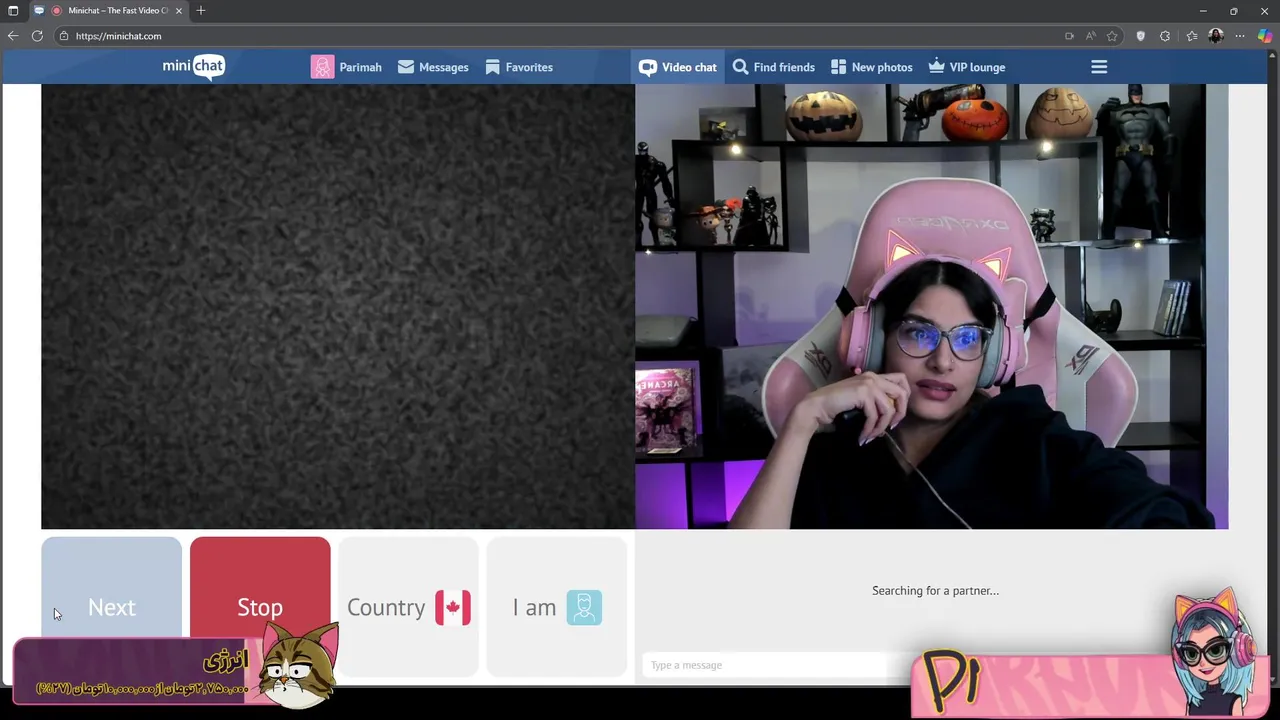The height and width of the screenshot is (720, 1280).
Task: Open the Favorites bookmark link
Action: tap(519, 67)
